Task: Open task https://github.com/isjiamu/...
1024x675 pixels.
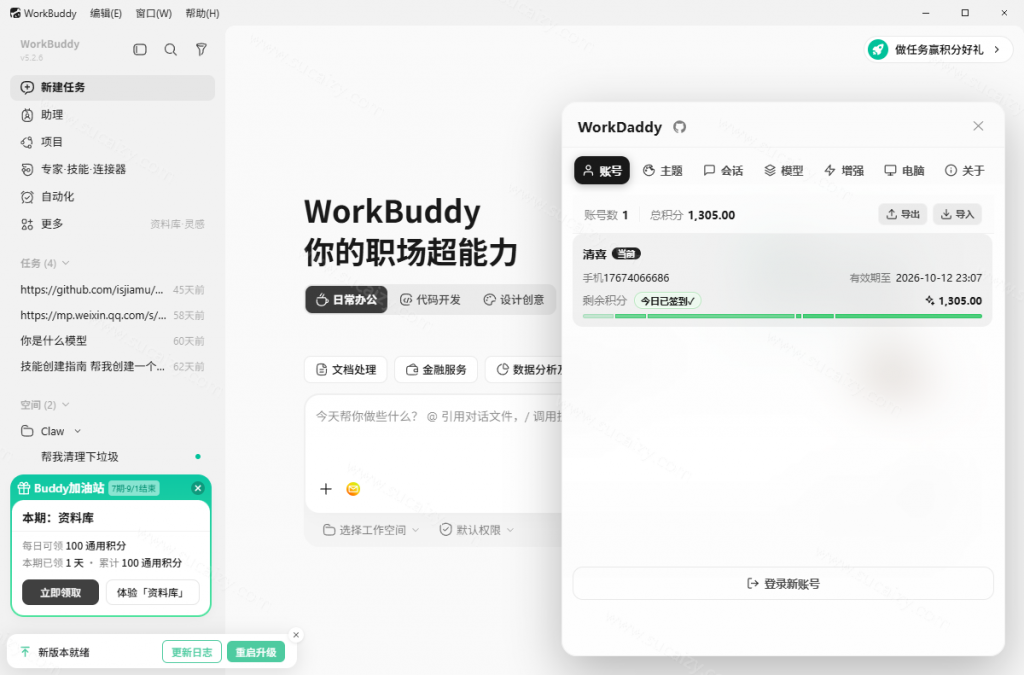Action: (x=112, y=289)
